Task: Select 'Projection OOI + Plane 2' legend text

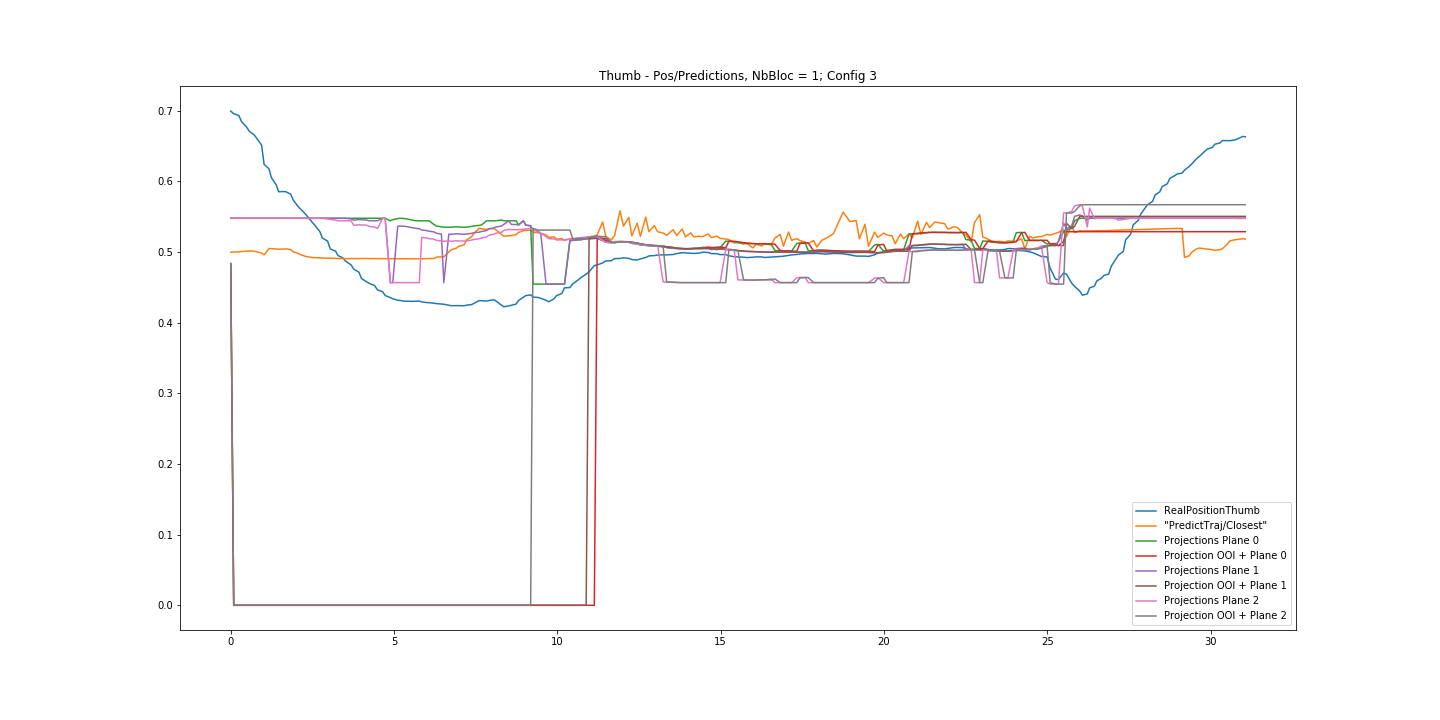Action: pos(1225,616)
